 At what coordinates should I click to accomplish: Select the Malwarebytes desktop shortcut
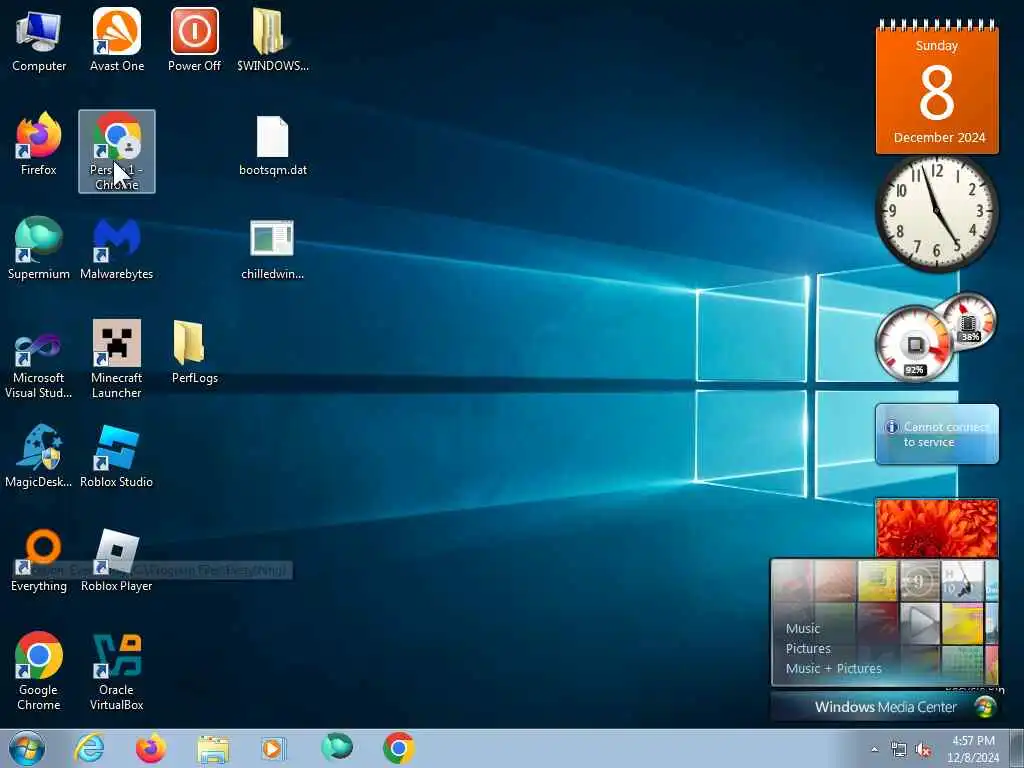tap(117, 248)
